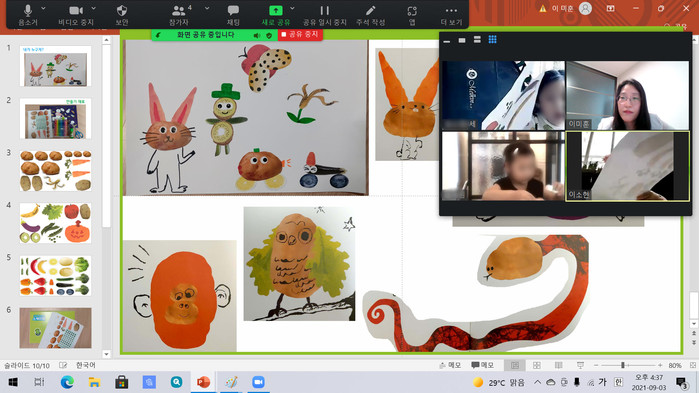Toggle comments pane button in status bar
This screenshot has width=699, height=393.
pos(482,365)
